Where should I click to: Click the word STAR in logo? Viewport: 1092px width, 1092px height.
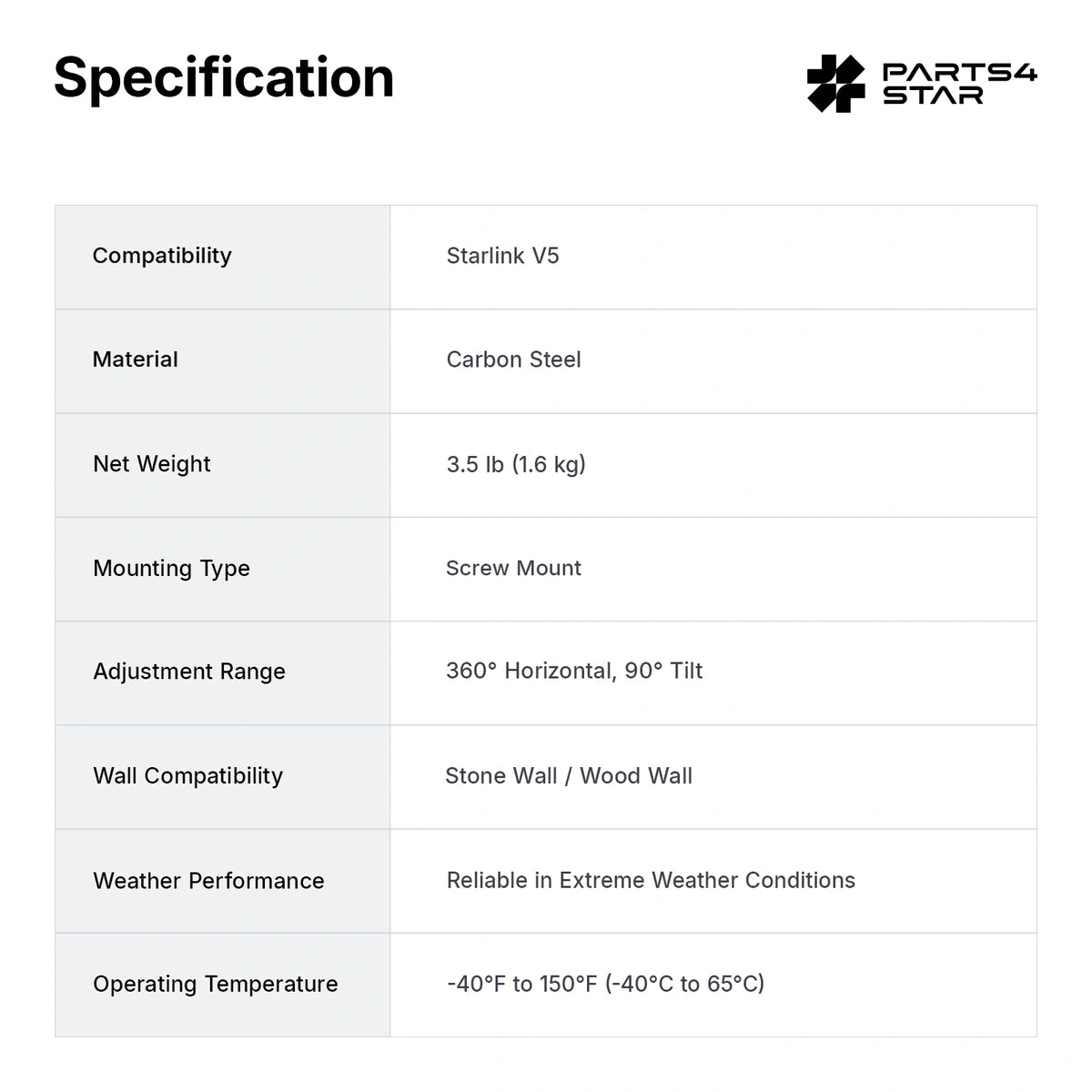pos(933,96)
